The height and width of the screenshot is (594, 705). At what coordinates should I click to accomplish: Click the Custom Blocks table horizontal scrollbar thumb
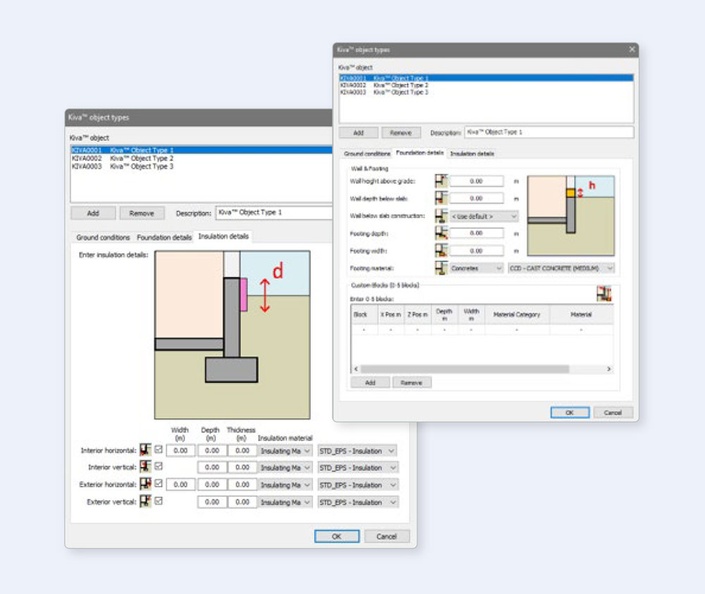pos(464,369)
